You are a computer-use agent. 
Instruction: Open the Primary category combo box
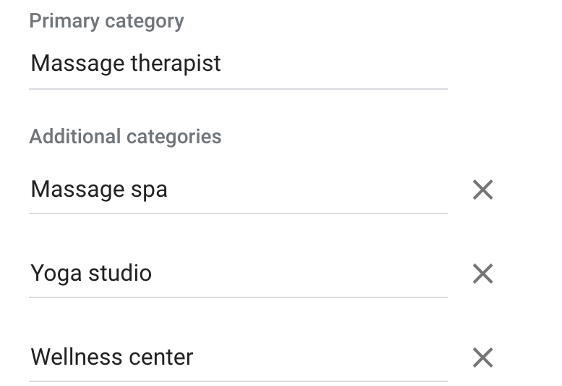(238, 64)
